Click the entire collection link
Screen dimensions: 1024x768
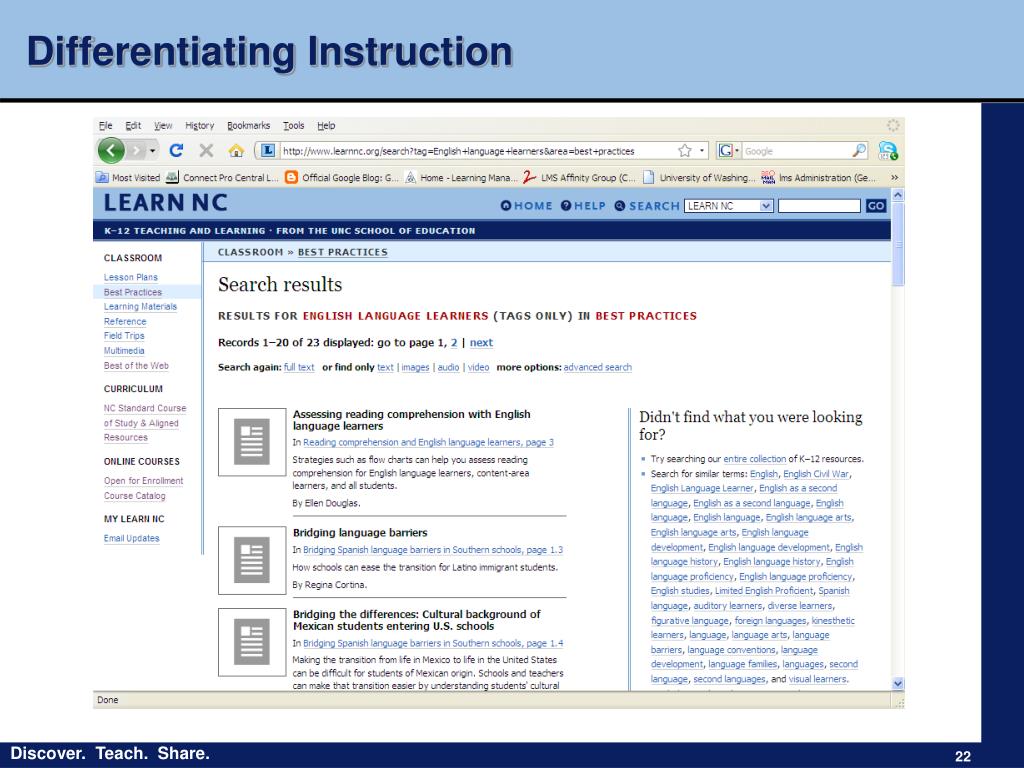tap(754, 459)
